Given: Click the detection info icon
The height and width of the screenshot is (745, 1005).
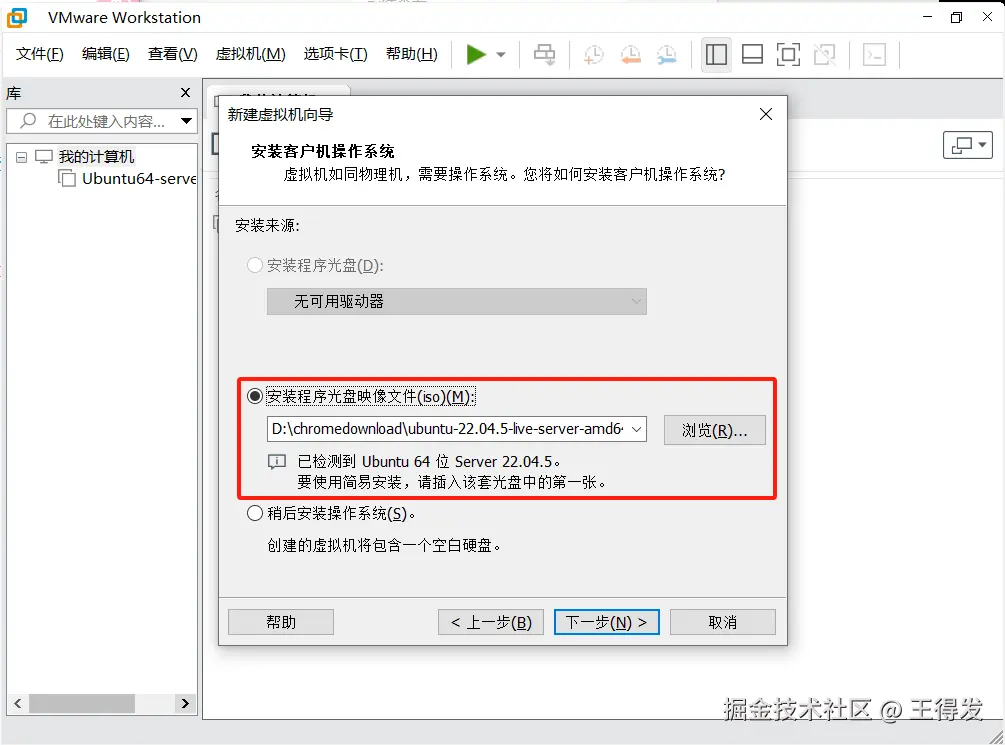Looking at the screenshot, I should [x=277, y=462].
